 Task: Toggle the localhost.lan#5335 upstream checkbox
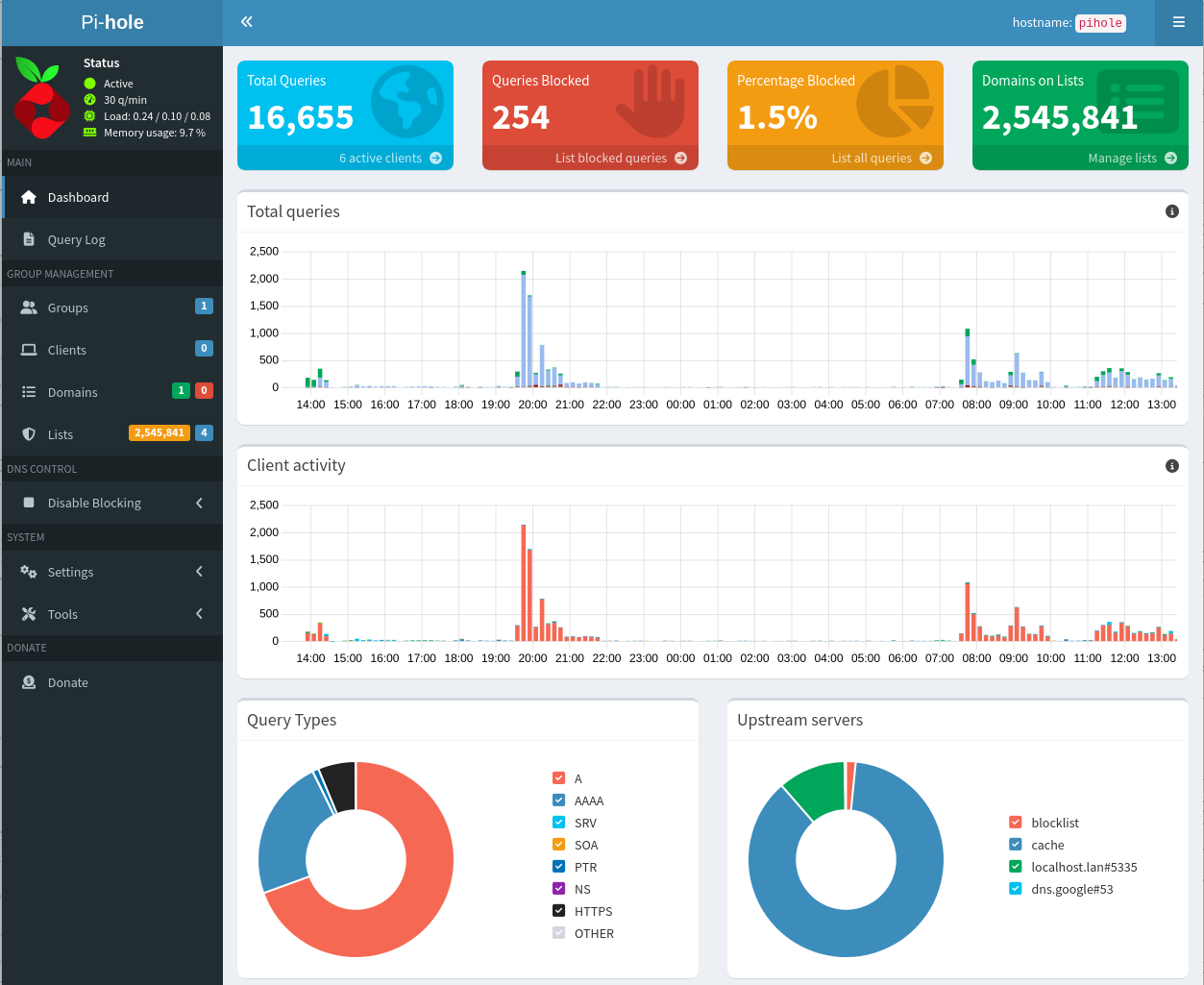[x=1016, y=867]
